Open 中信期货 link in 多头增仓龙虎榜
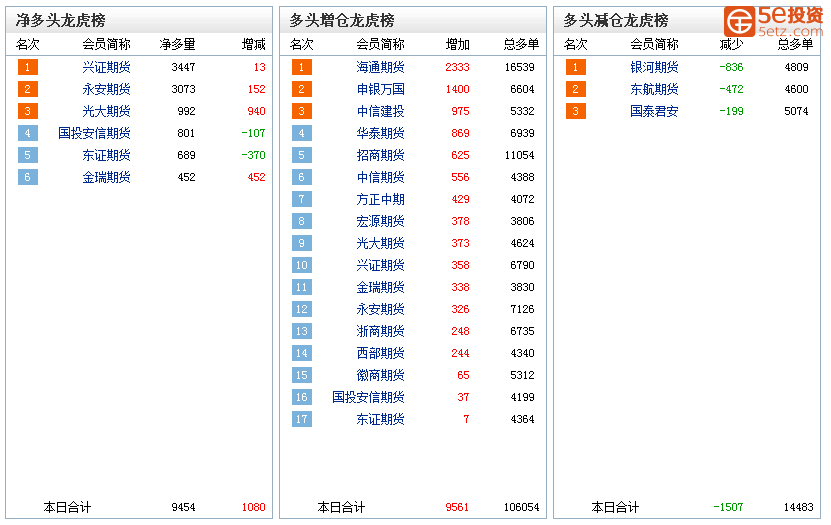This screenshot has height=525, width=831. pos(381,177)
